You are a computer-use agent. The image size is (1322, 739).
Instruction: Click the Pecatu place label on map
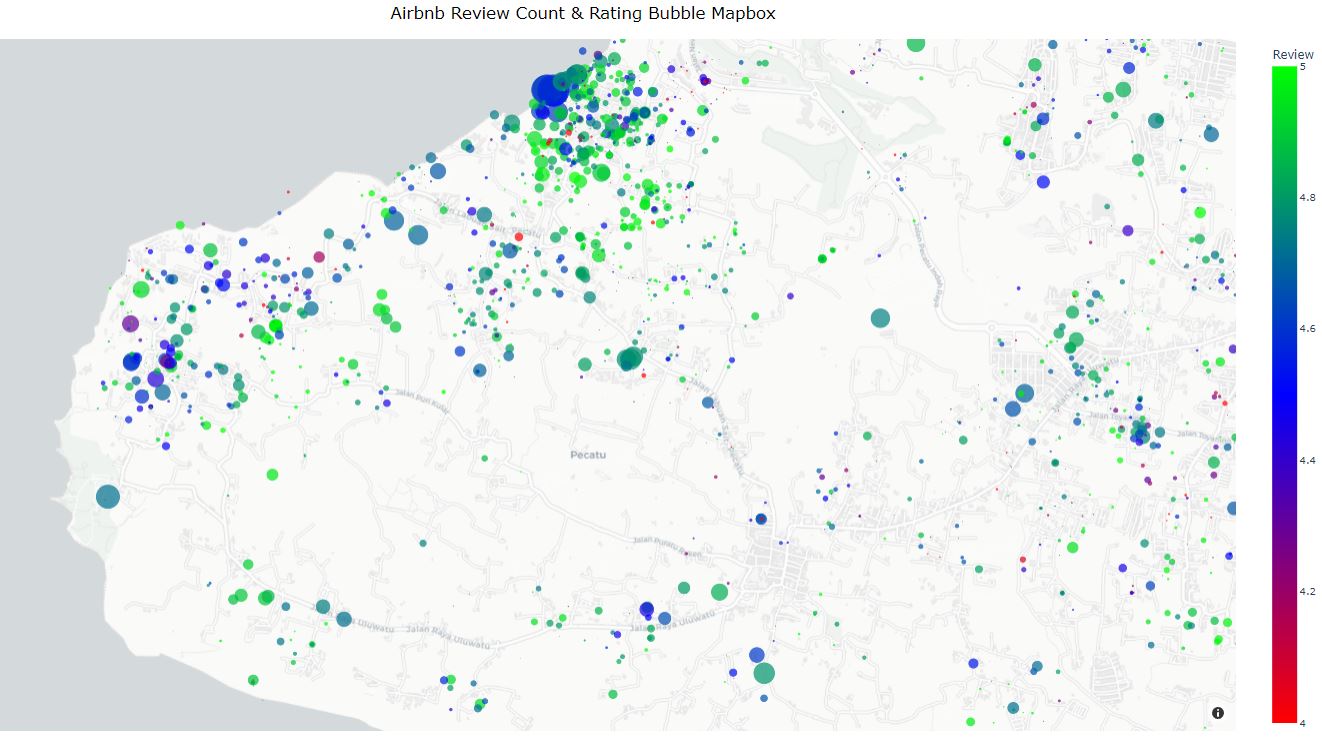[588, 455]
